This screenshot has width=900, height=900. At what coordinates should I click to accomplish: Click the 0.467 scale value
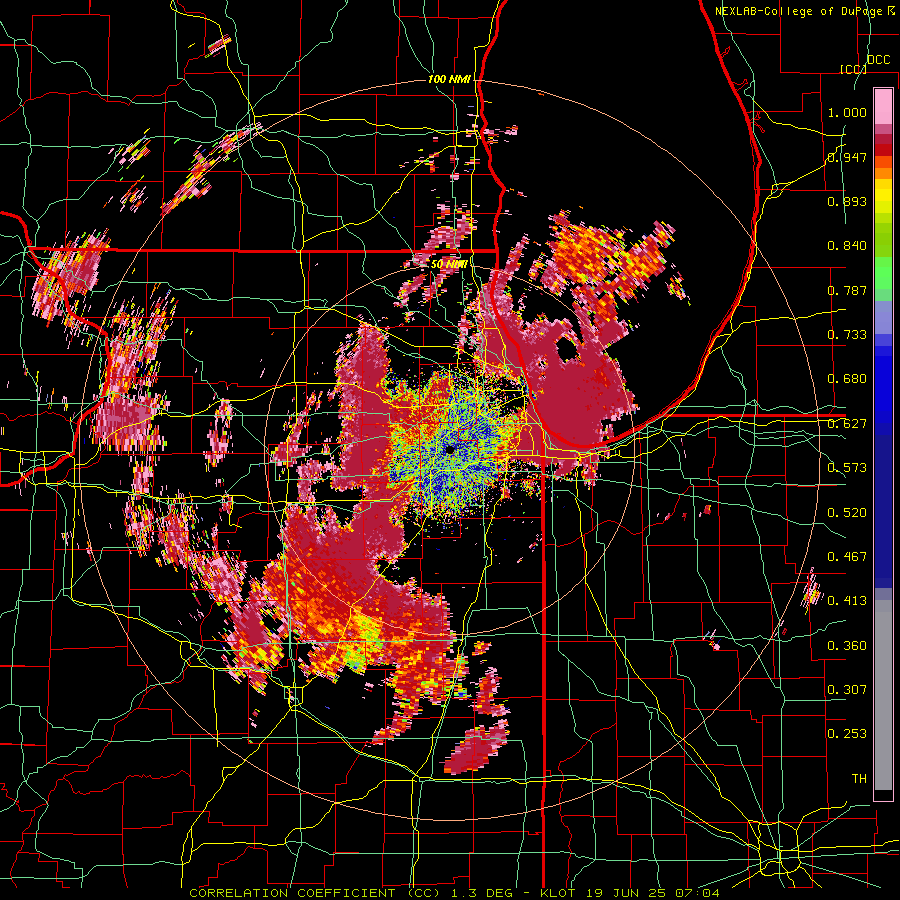pyautogui.click(x=847, y=557)
